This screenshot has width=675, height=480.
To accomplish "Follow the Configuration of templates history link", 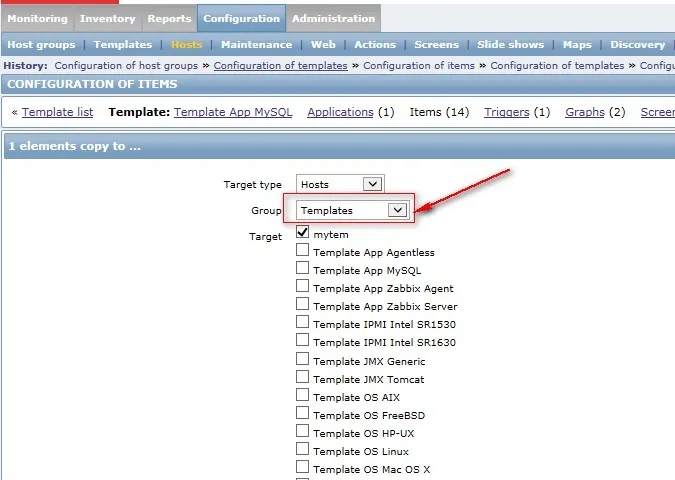I will point(281,65).
